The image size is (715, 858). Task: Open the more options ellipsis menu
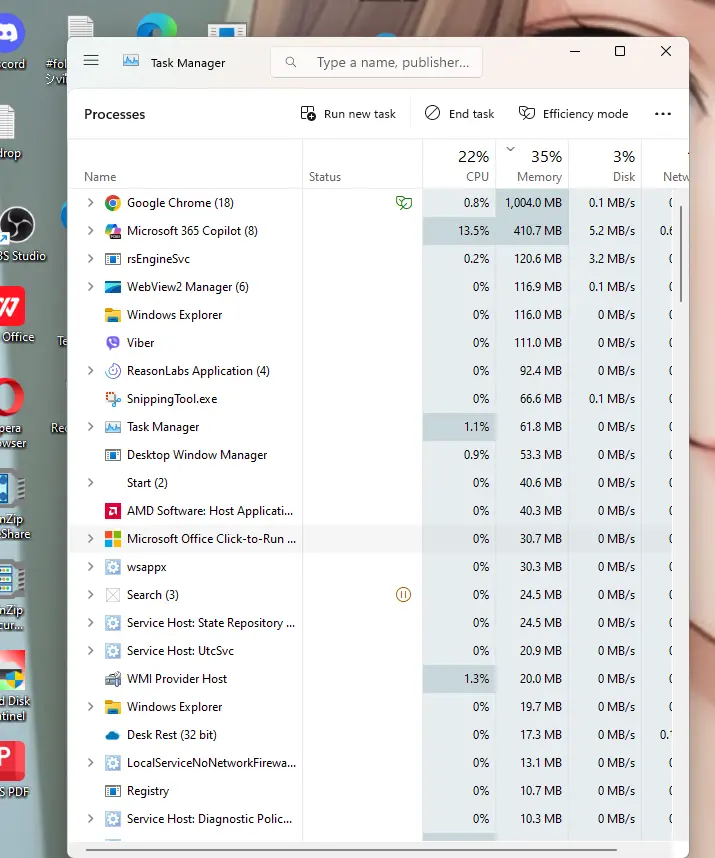[x=662, y=114]
